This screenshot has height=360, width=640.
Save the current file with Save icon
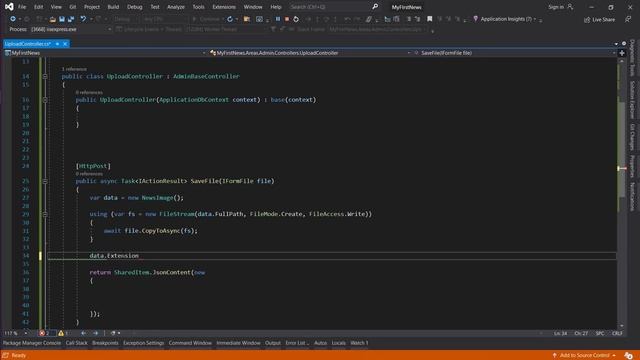click(62, 19)
